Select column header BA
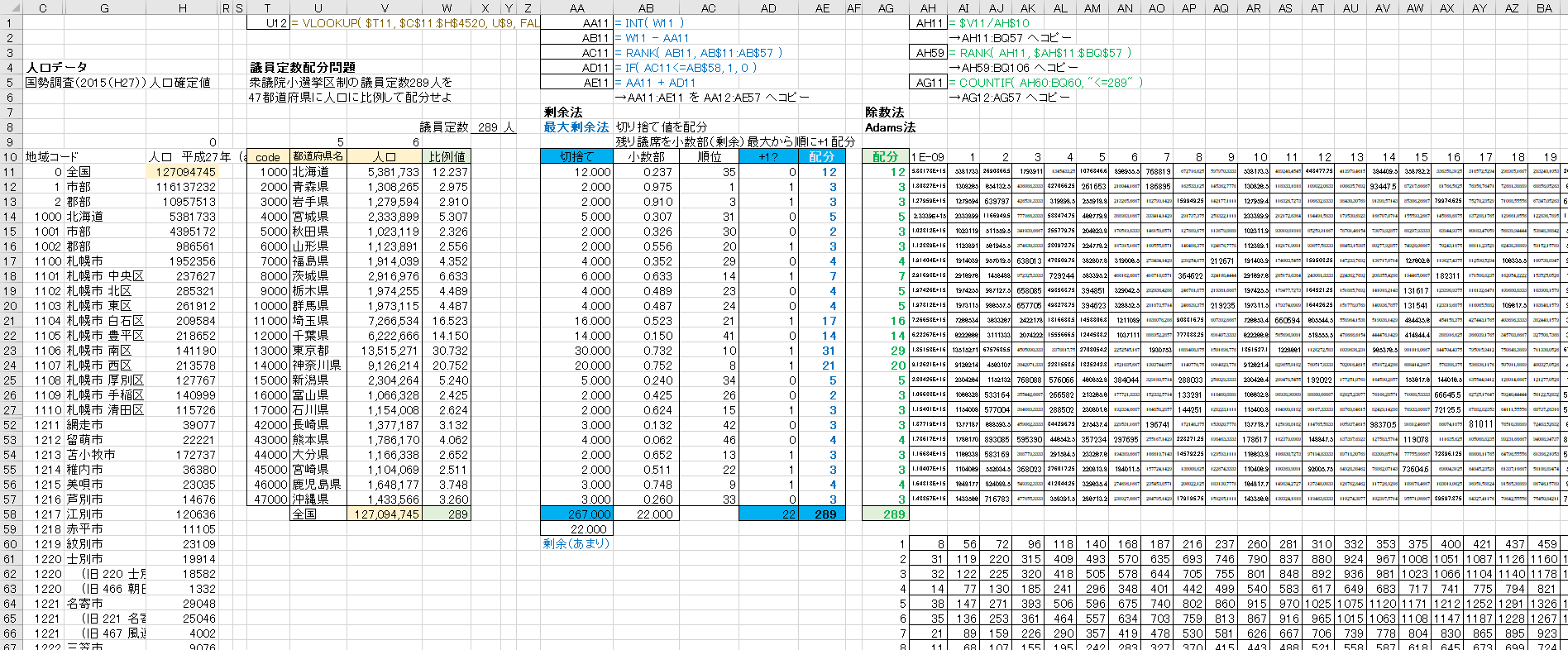Viewport: 1568px width, 650px height. tap(1544, 7)
